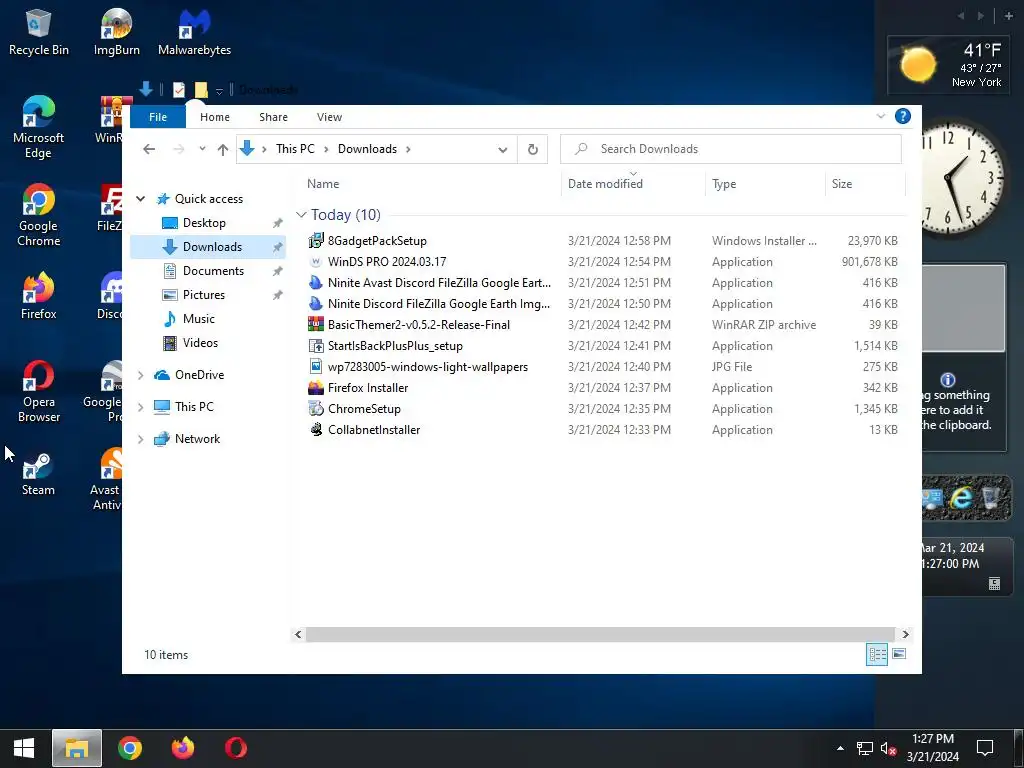The image size is (1024, 768).
Task: Select Google Chrome desktop shortcut
Action: coord(39,215)
